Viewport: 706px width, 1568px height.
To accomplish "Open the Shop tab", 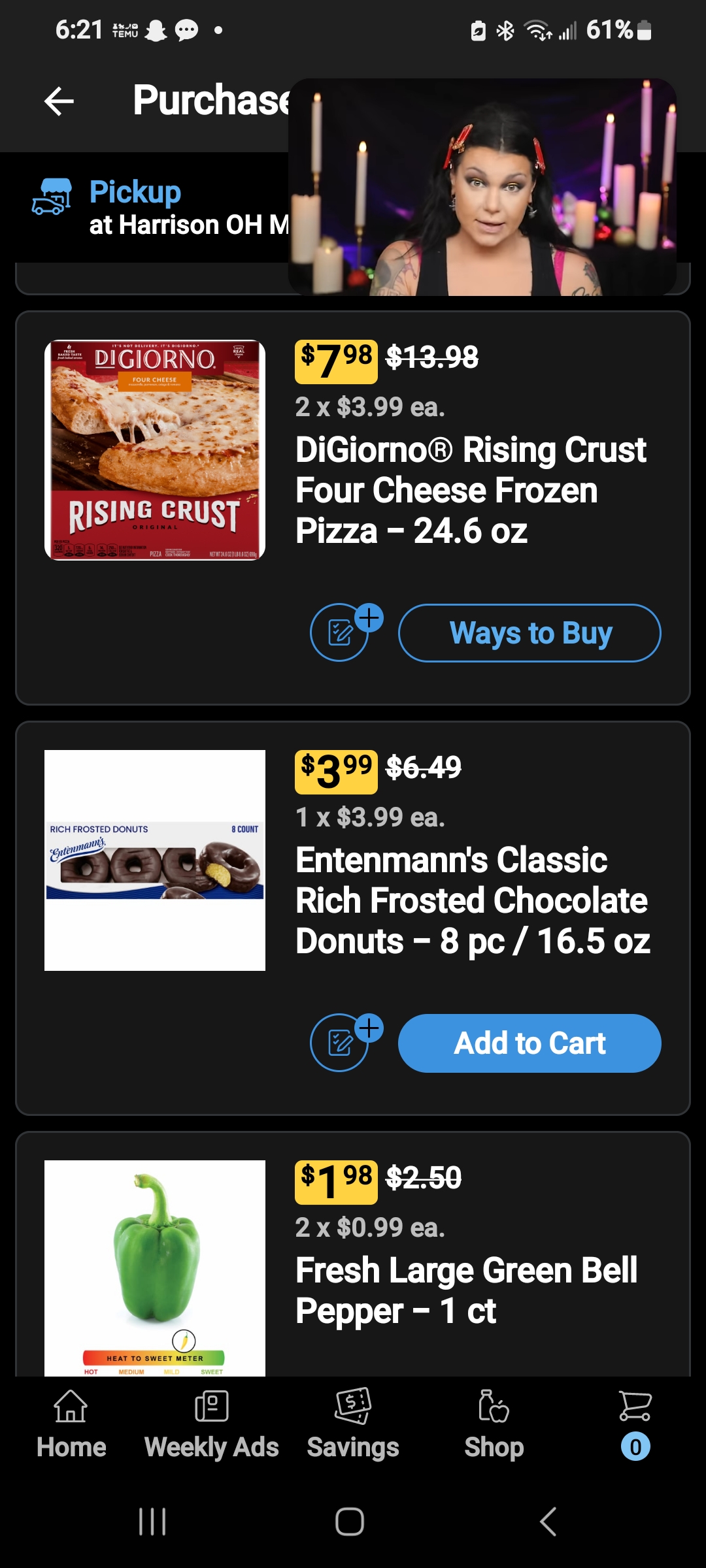I will tap(494, 1424).
